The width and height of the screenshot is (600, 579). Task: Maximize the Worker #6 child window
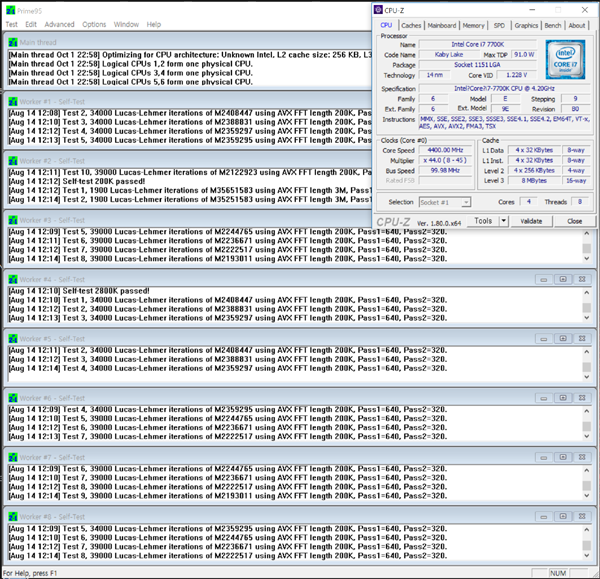[x=563, y=398]
